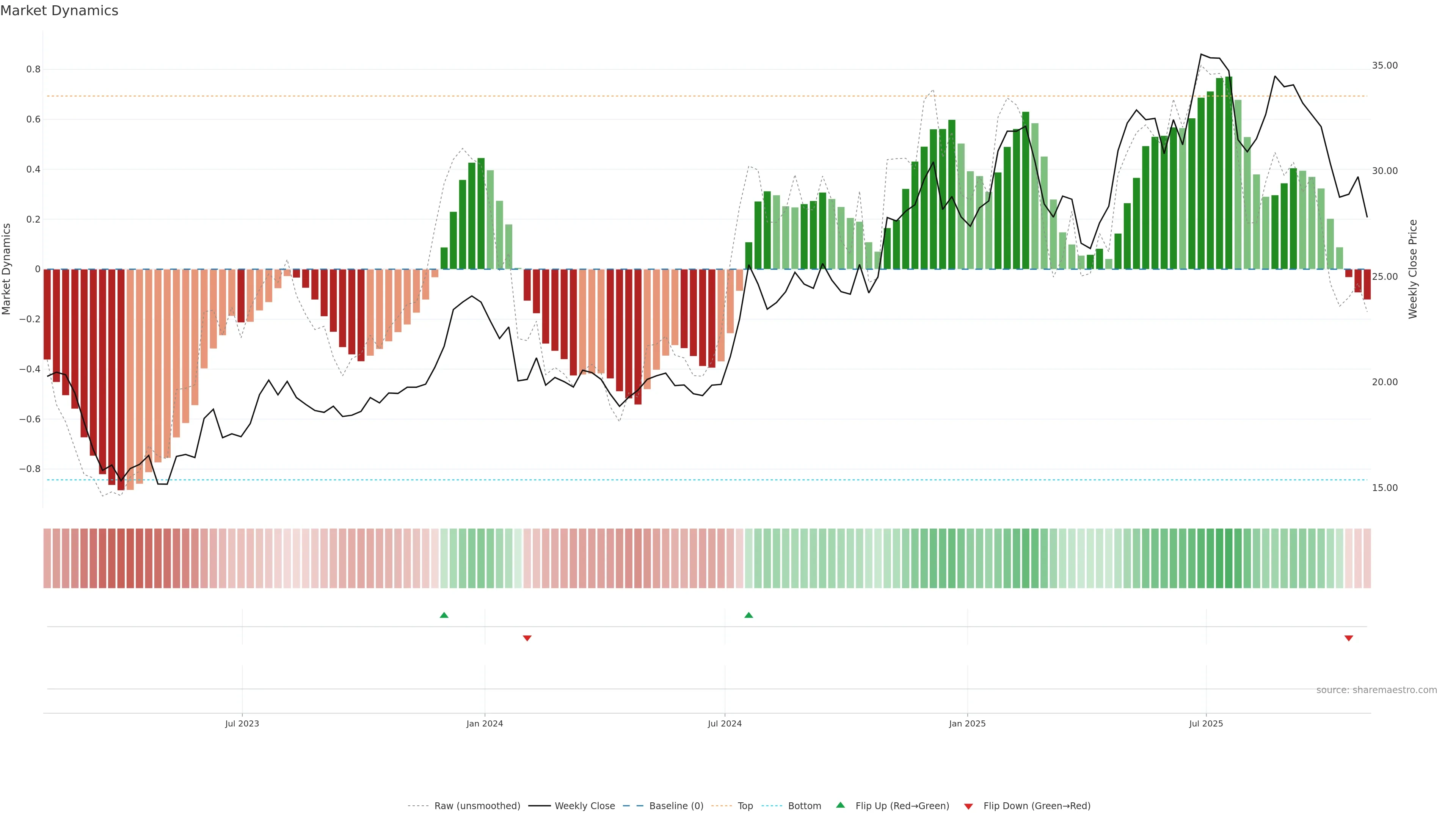Click the second green flip-up triangle near Jul 2024
Viewport: 1456px width, 819px height.
click(748, 615)
